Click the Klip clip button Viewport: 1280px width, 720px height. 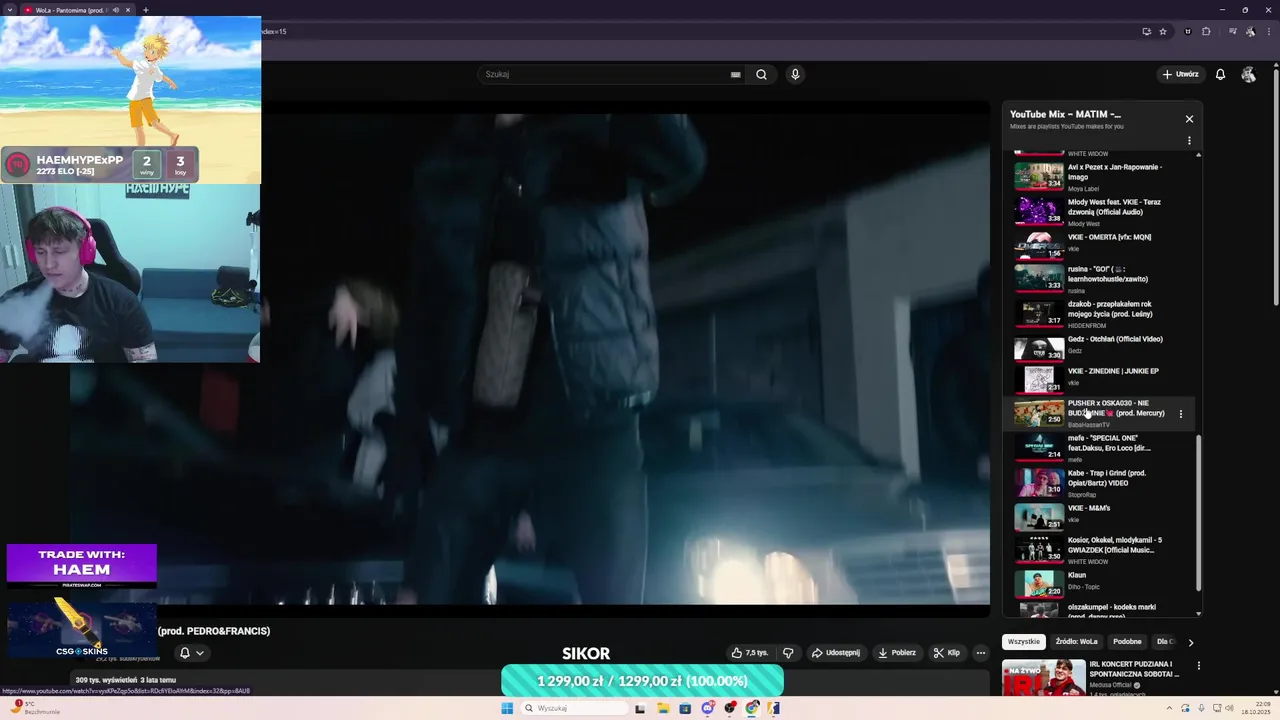pos(946,653)
